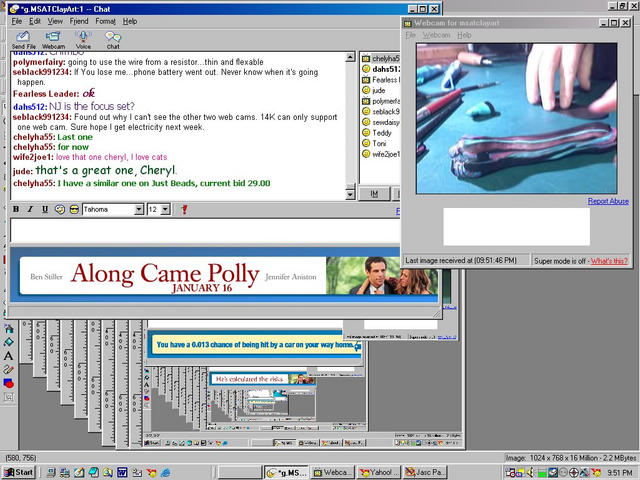
Task: Click the volume speaker tray icon
Action: pos(531,473)
